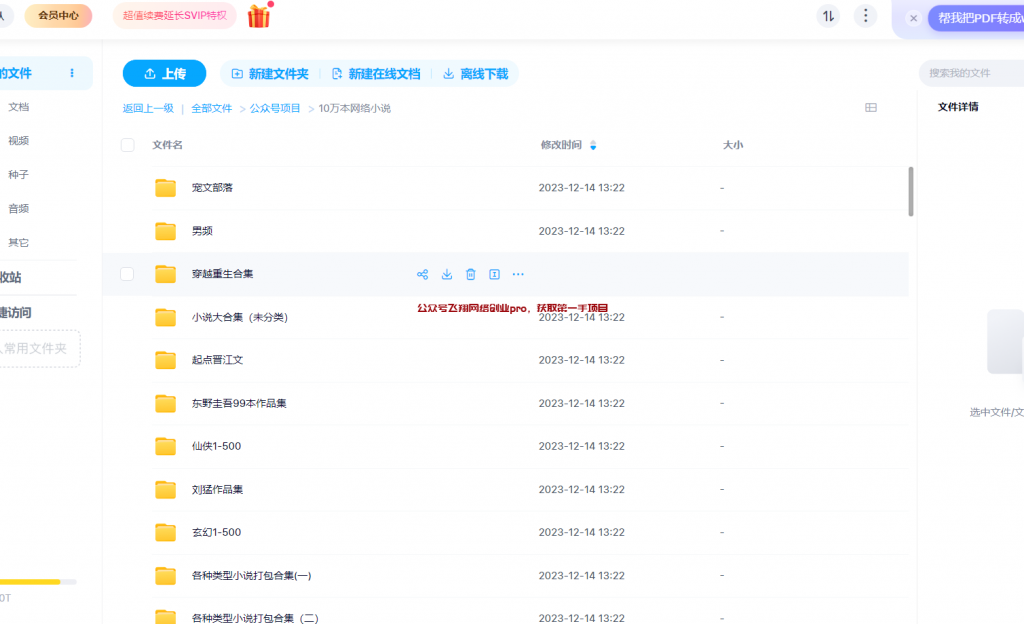This screenshot has height=624, width=1024.
Task: Click the trash icon on 穿越重生合集 row
Action: 471,274
